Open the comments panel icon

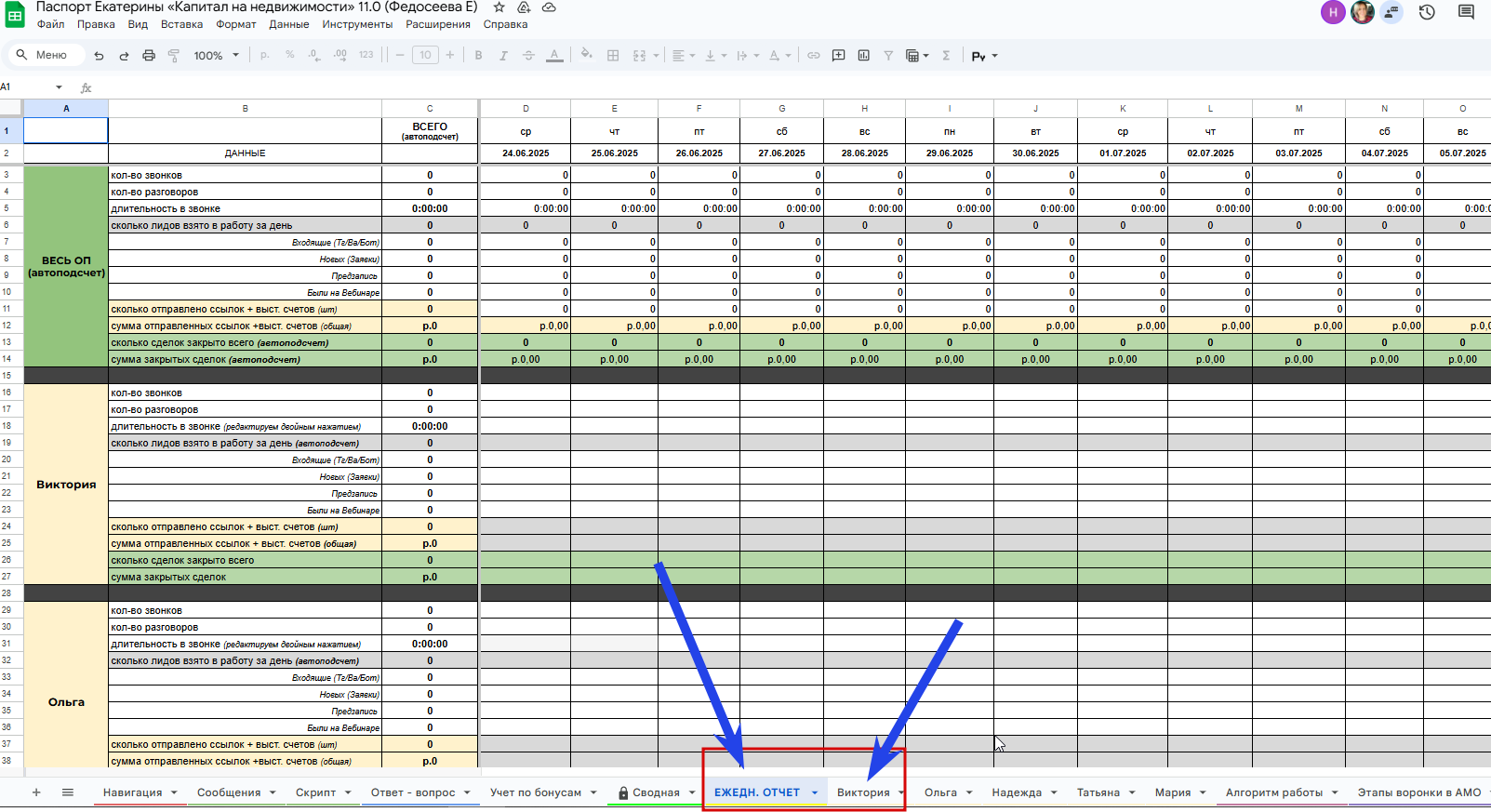click(1466, 12)
